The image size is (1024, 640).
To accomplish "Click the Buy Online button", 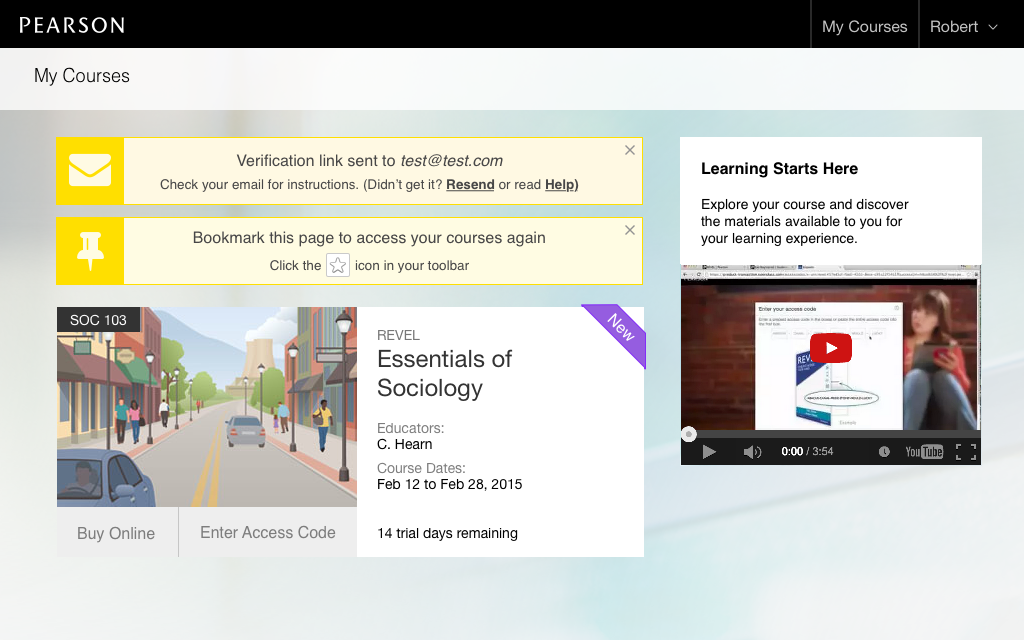I will coord(116,533).
